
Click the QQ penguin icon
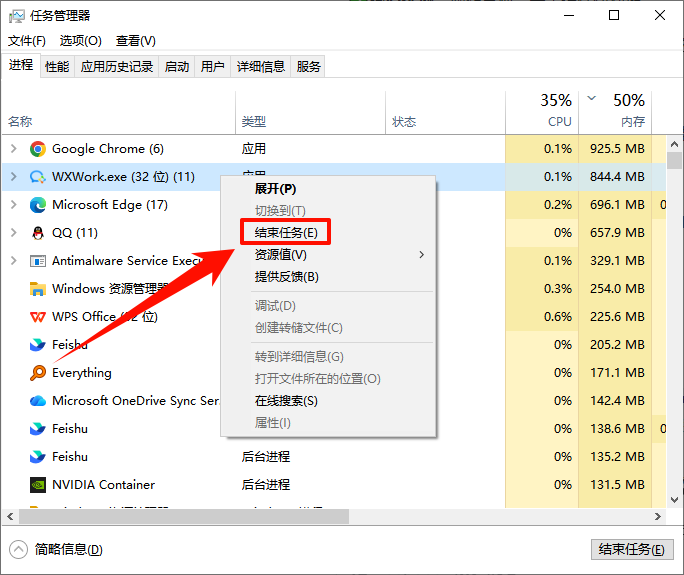(x=38, y=233)
